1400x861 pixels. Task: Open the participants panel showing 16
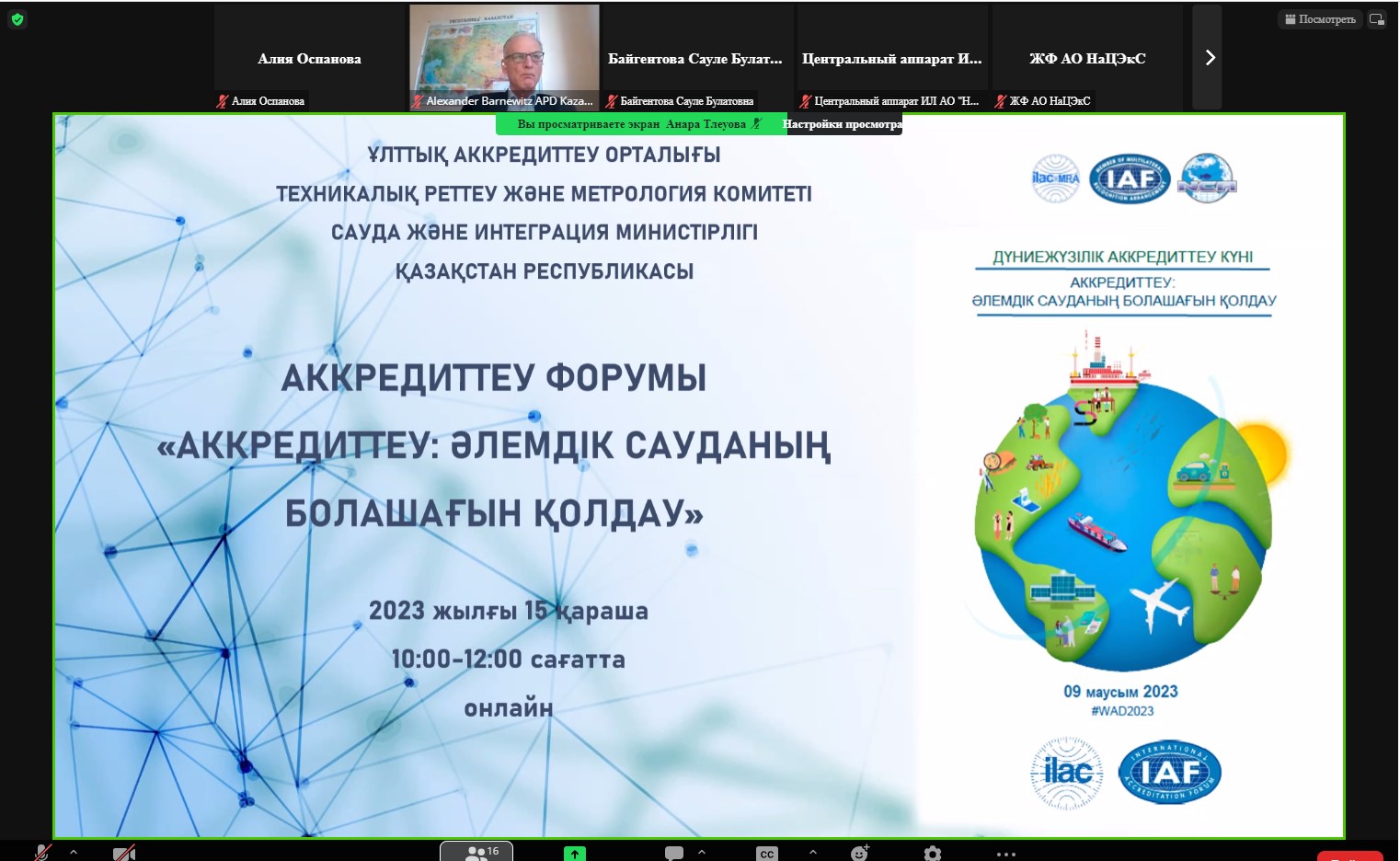point(476,852)
